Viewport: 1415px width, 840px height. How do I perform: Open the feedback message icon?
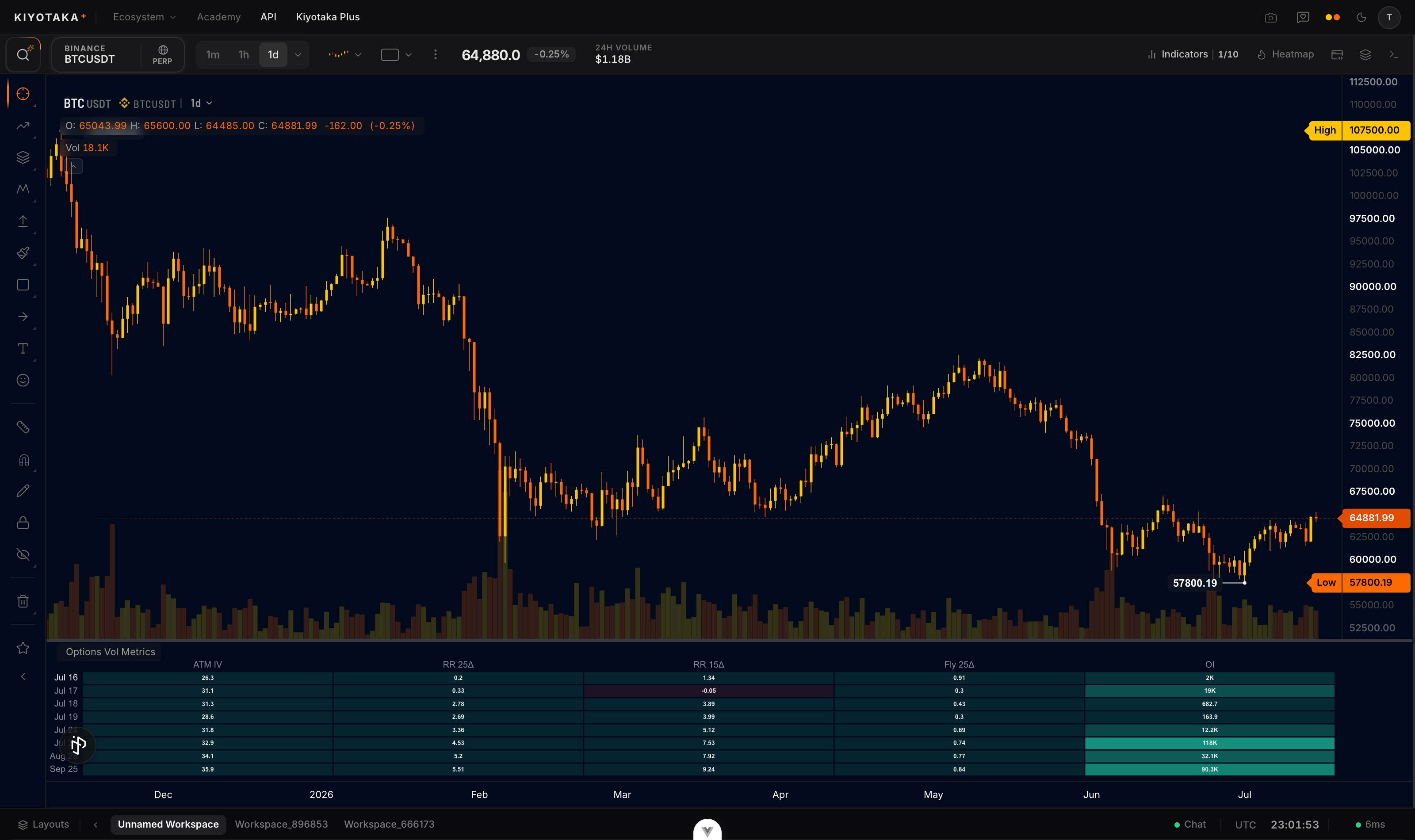click(1303, 18)
